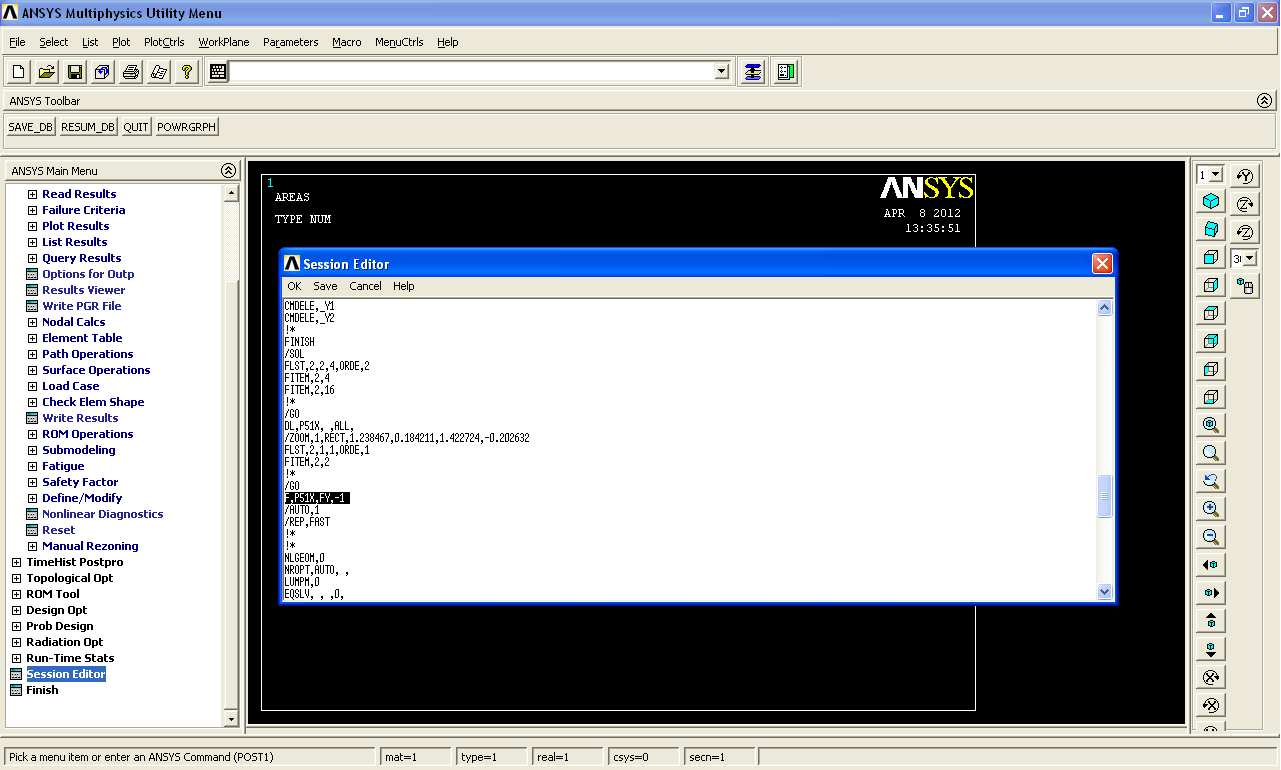Open the Pan-Zoom-Rotate cube icon
Image resolution: width=1281 pixels, height=770 pixels.
103,72
